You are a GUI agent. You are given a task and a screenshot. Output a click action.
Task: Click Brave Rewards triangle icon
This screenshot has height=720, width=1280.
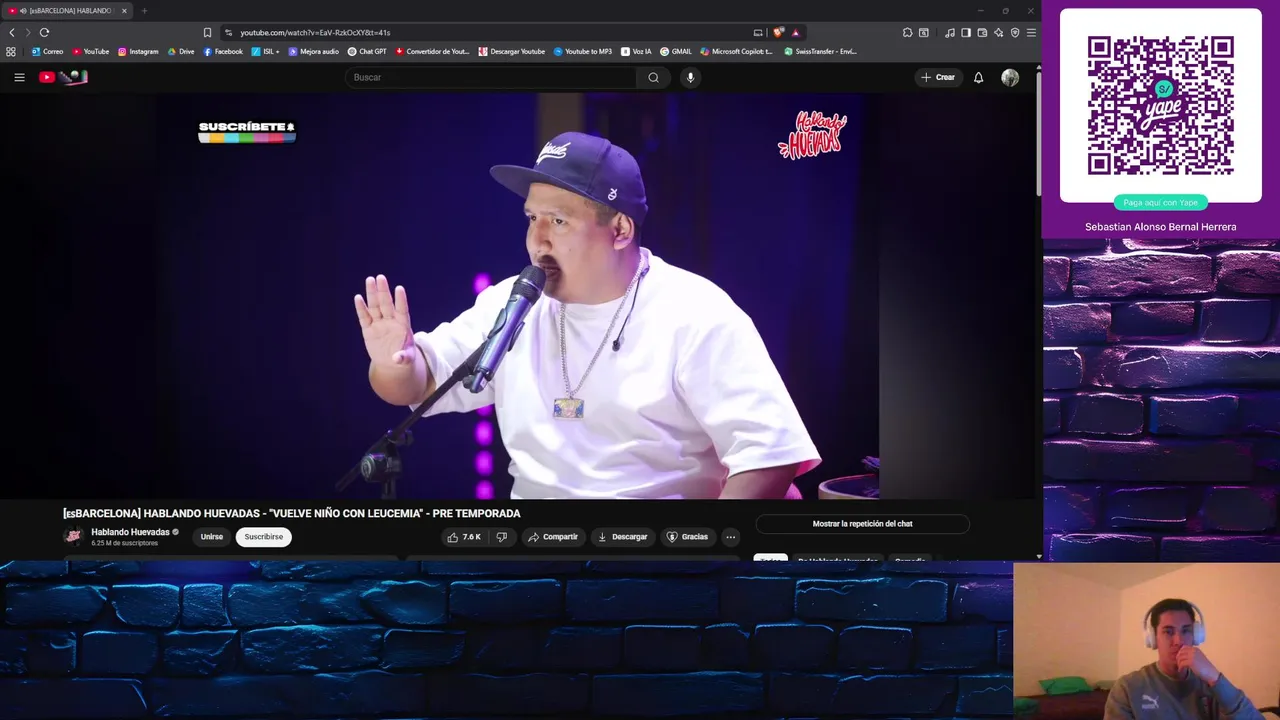click(x=796, y=32)
